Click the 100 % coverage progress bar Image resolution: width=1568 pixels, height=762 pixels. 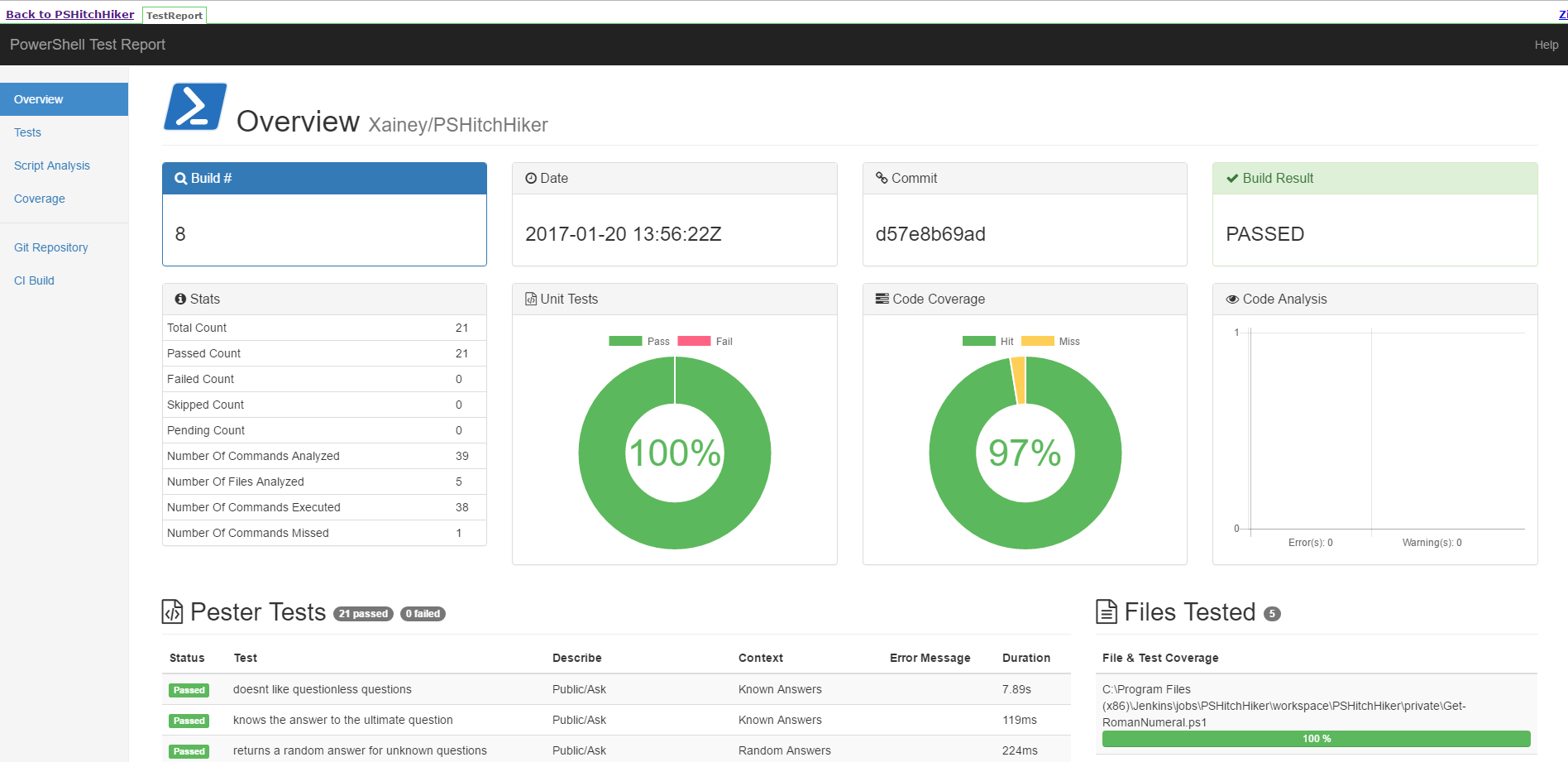(x=1317, y=739)
